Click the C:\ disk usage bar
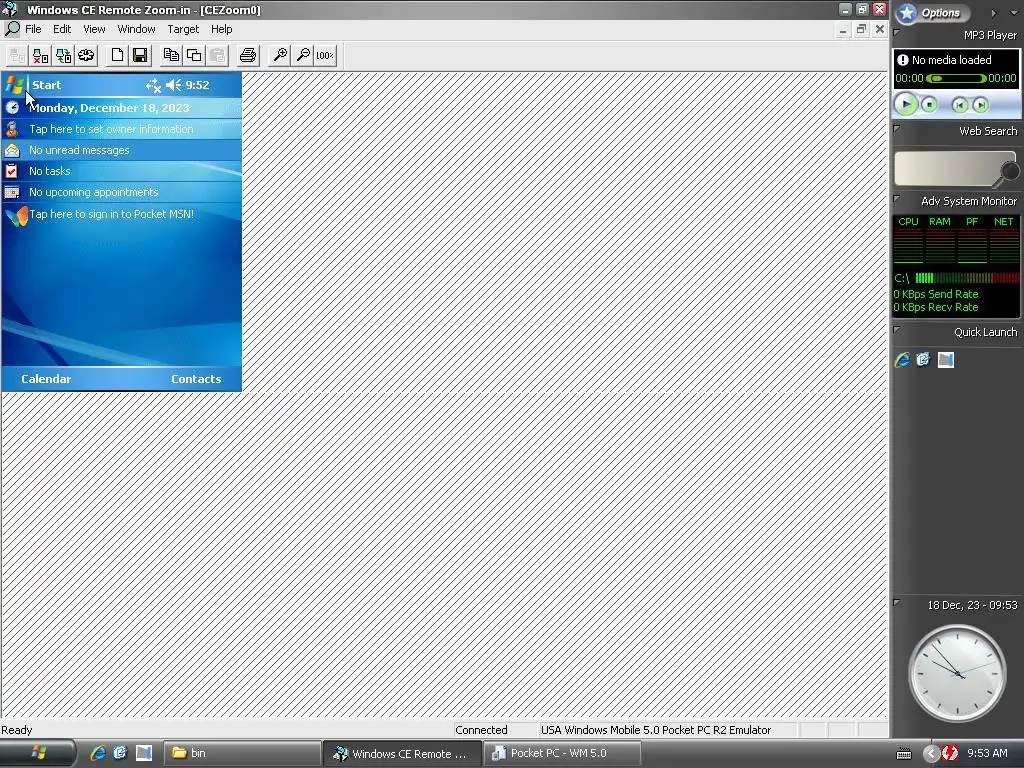1024x768 pixels. coord(967,278)
